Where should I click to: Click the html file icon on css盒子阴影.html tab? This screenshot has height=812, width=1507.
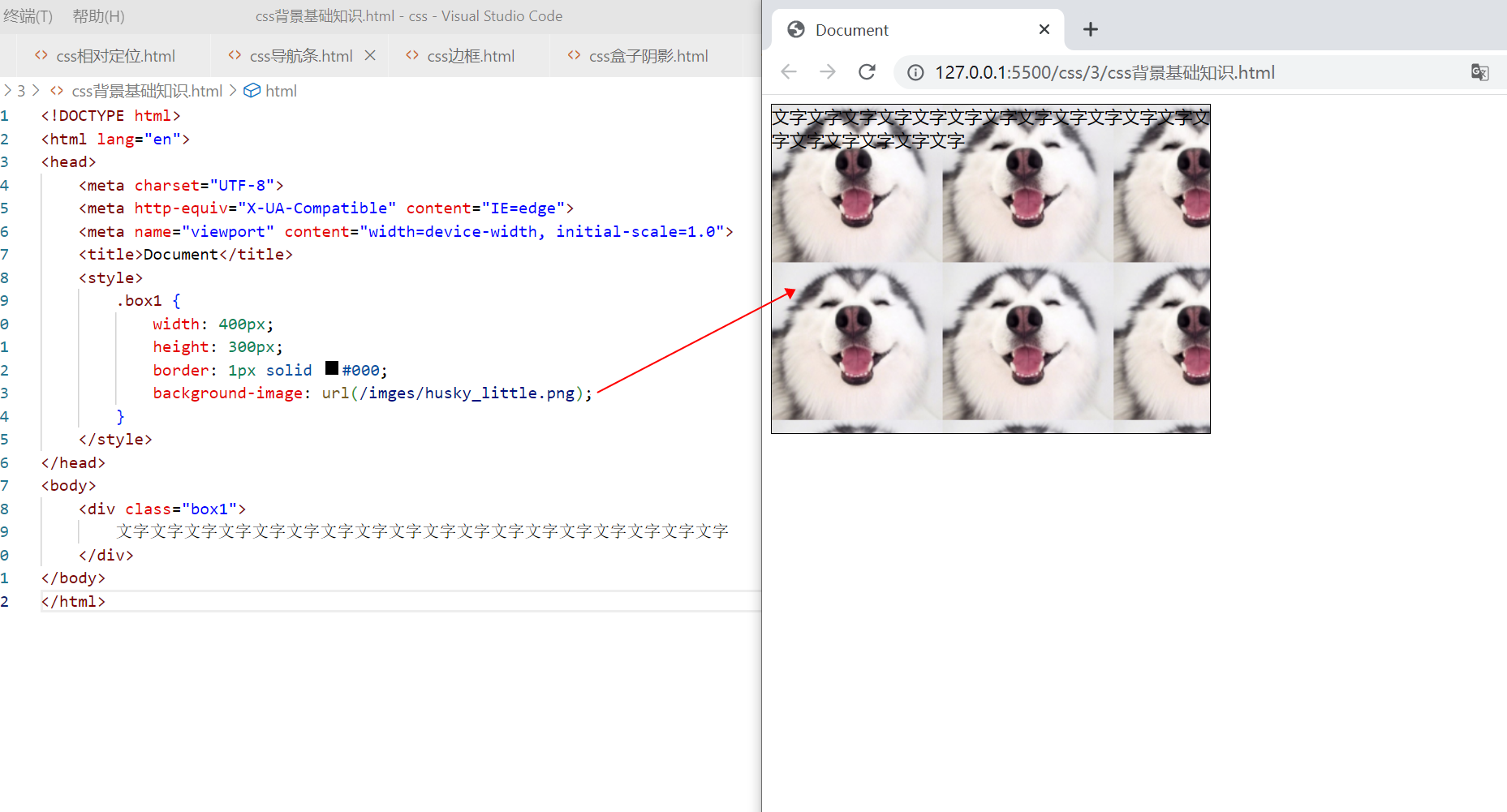coord(574,55)
